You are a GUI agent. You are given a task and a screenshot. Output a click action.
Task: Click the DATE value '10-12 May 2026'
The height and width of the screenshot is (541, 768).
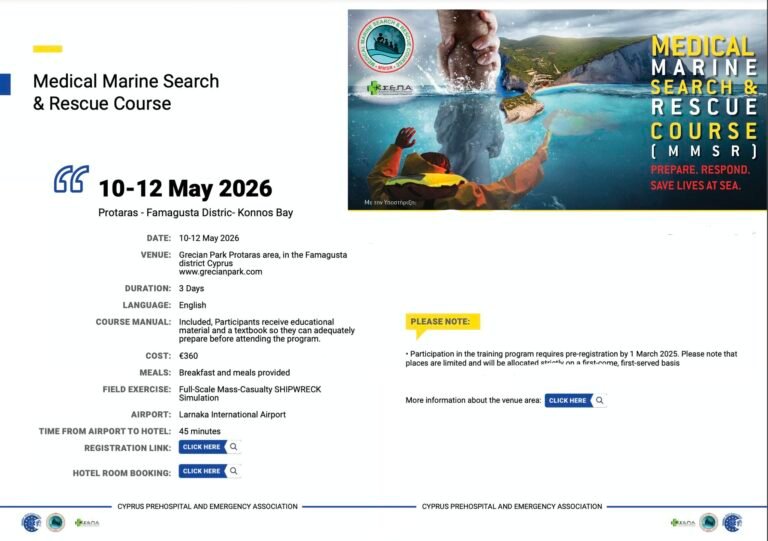pos(209,238)
